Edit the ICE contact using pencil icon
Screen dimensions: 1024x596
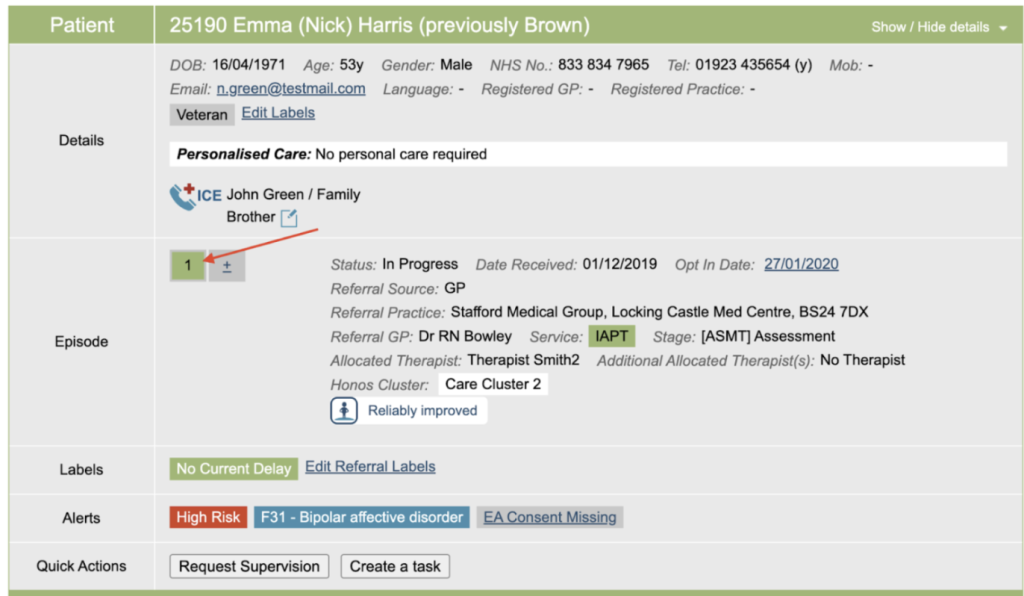coord(288,218)
